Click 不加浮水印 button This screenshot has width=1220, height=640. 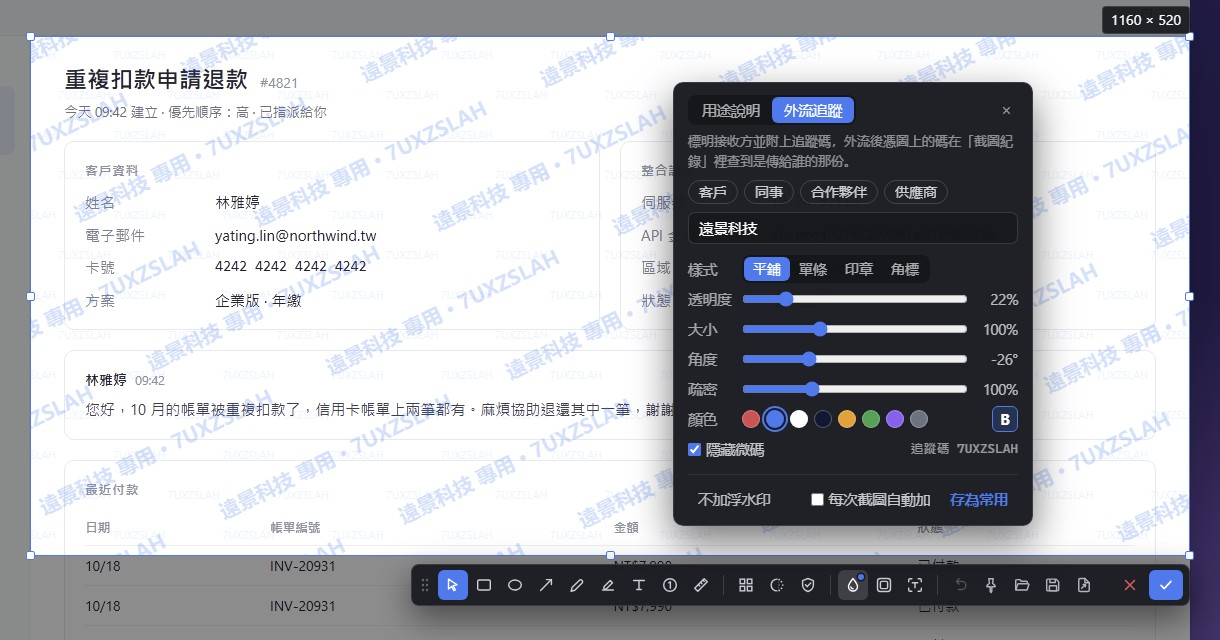(734, 500)
